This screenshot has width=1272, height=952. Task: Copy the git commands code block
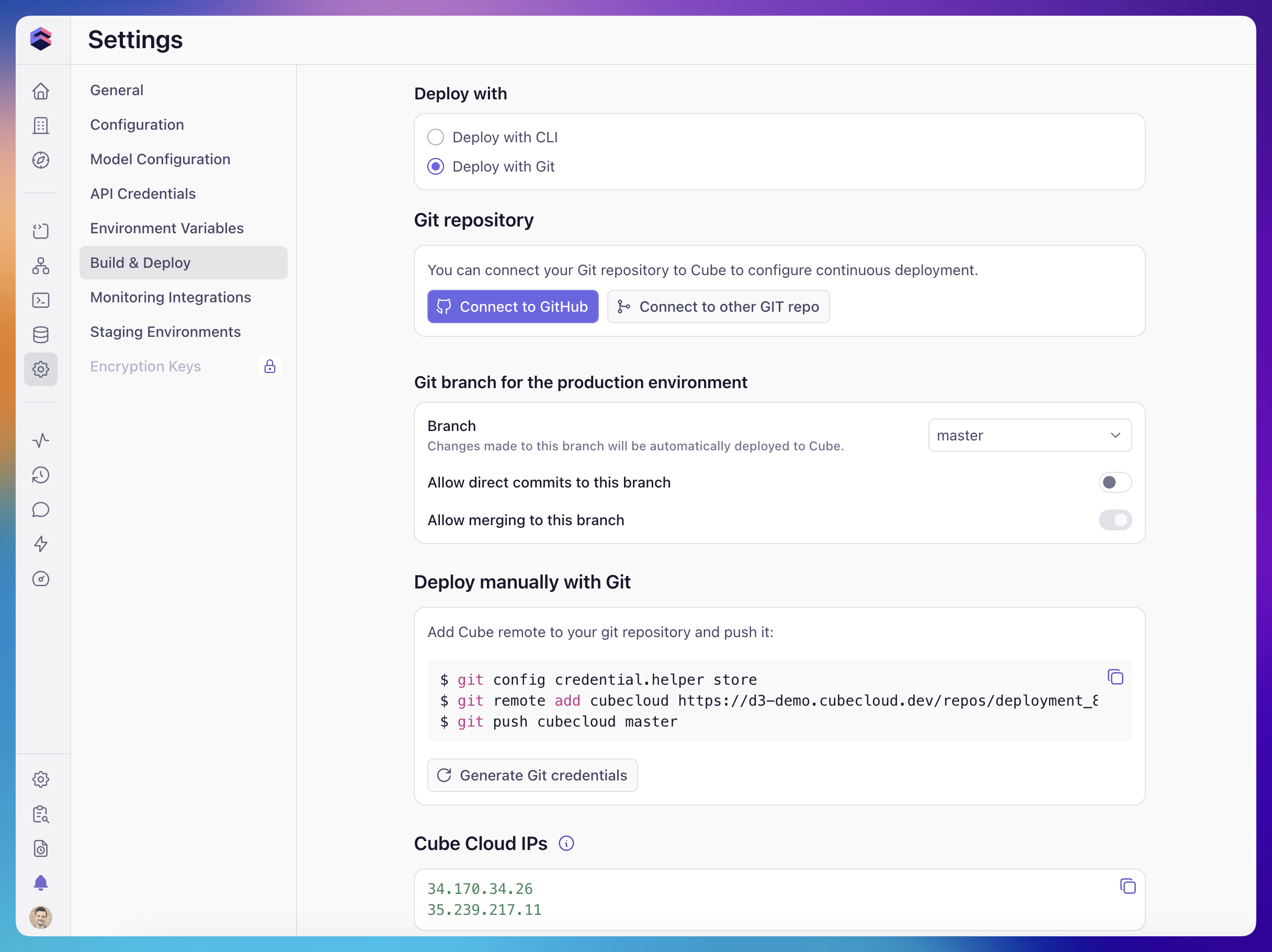pos(1116,677)
